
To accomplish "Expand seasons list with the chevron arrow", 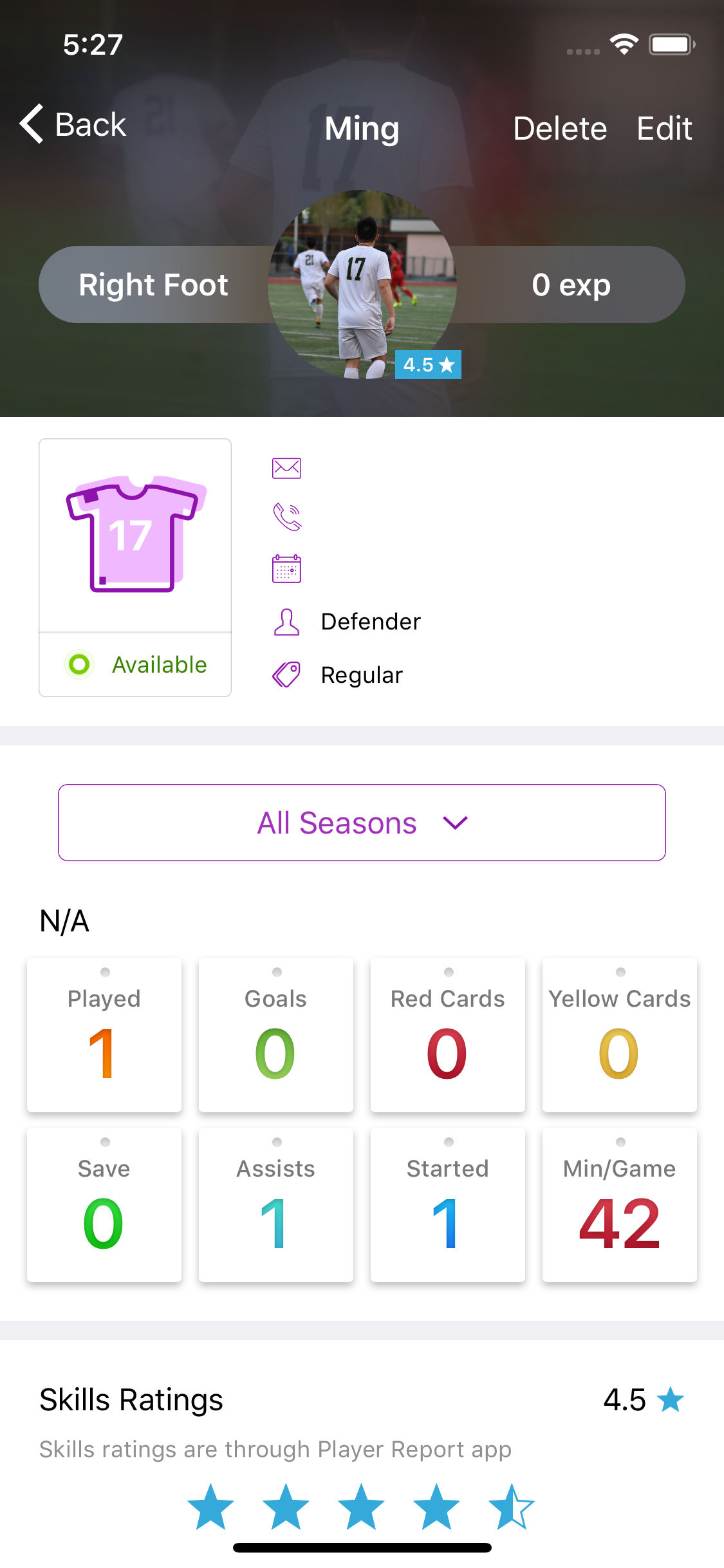I will point(455,823).
